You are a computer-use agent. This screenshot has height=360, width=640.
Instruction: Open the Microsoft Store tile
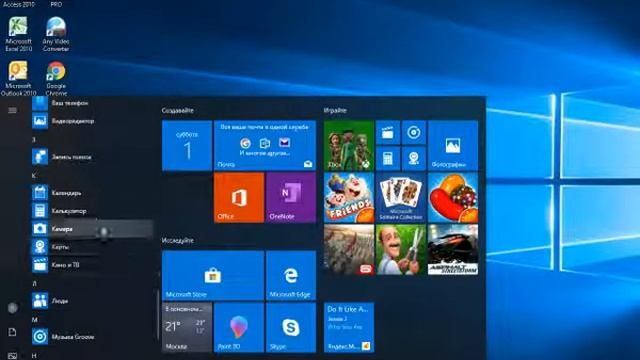coord(213,276)
